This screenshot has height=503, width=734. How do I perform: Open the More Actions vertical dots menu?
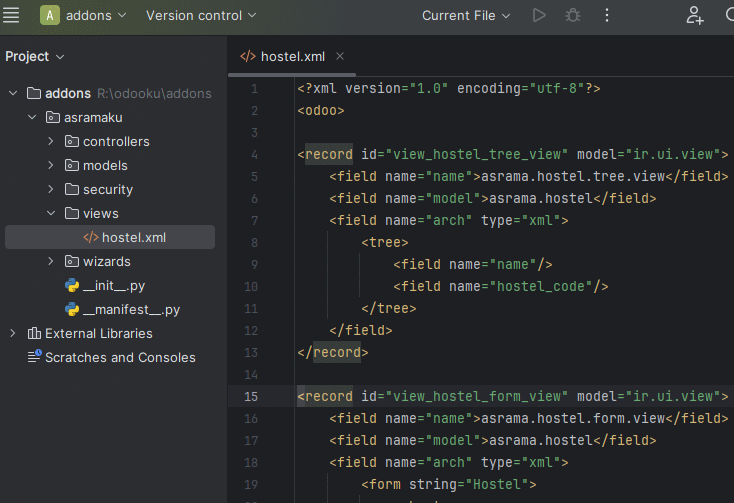[607, 15]
